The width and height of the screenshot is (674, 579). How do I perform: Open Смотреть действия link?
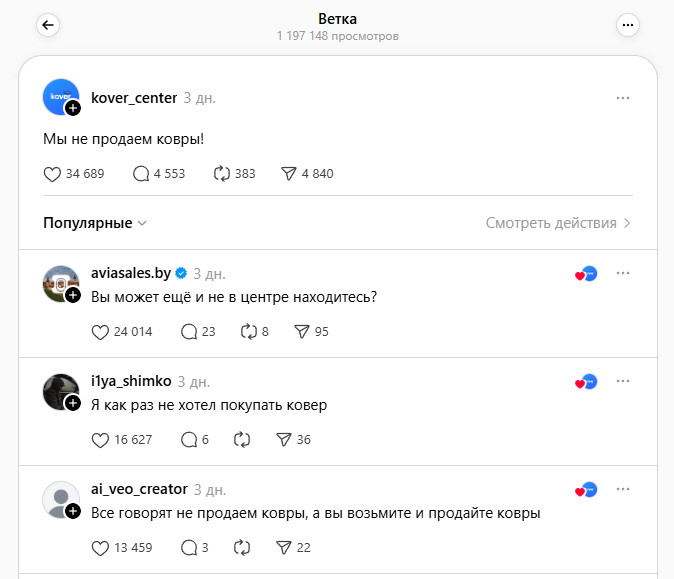[x=558, y=223]
